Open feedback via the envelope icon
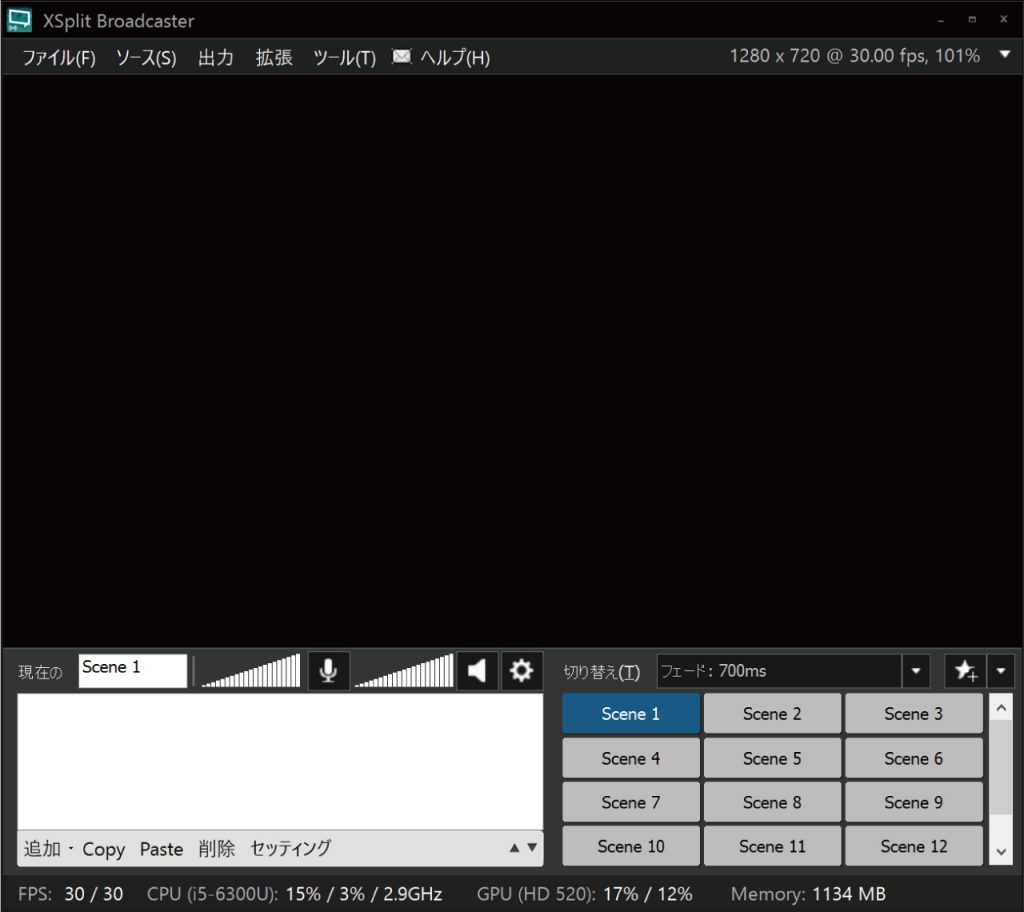1024x912 pixels. (402, 57)
